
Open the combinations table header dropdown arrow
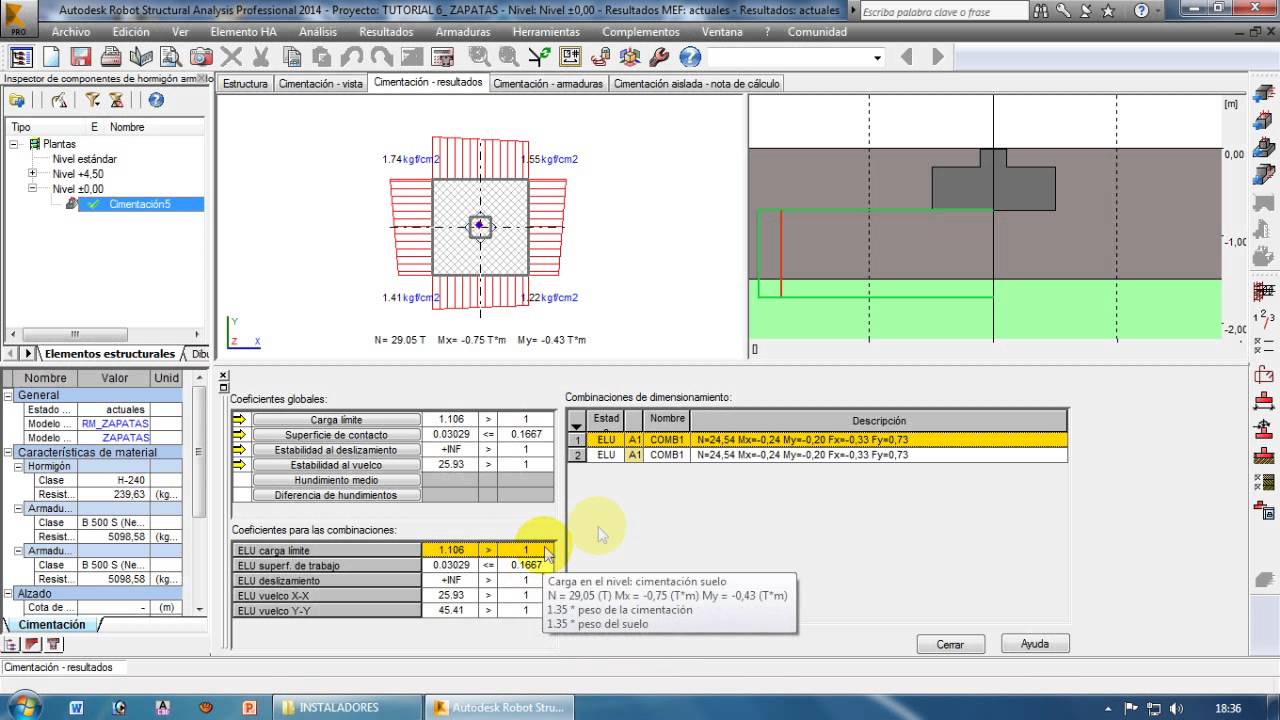click(576, 427)
